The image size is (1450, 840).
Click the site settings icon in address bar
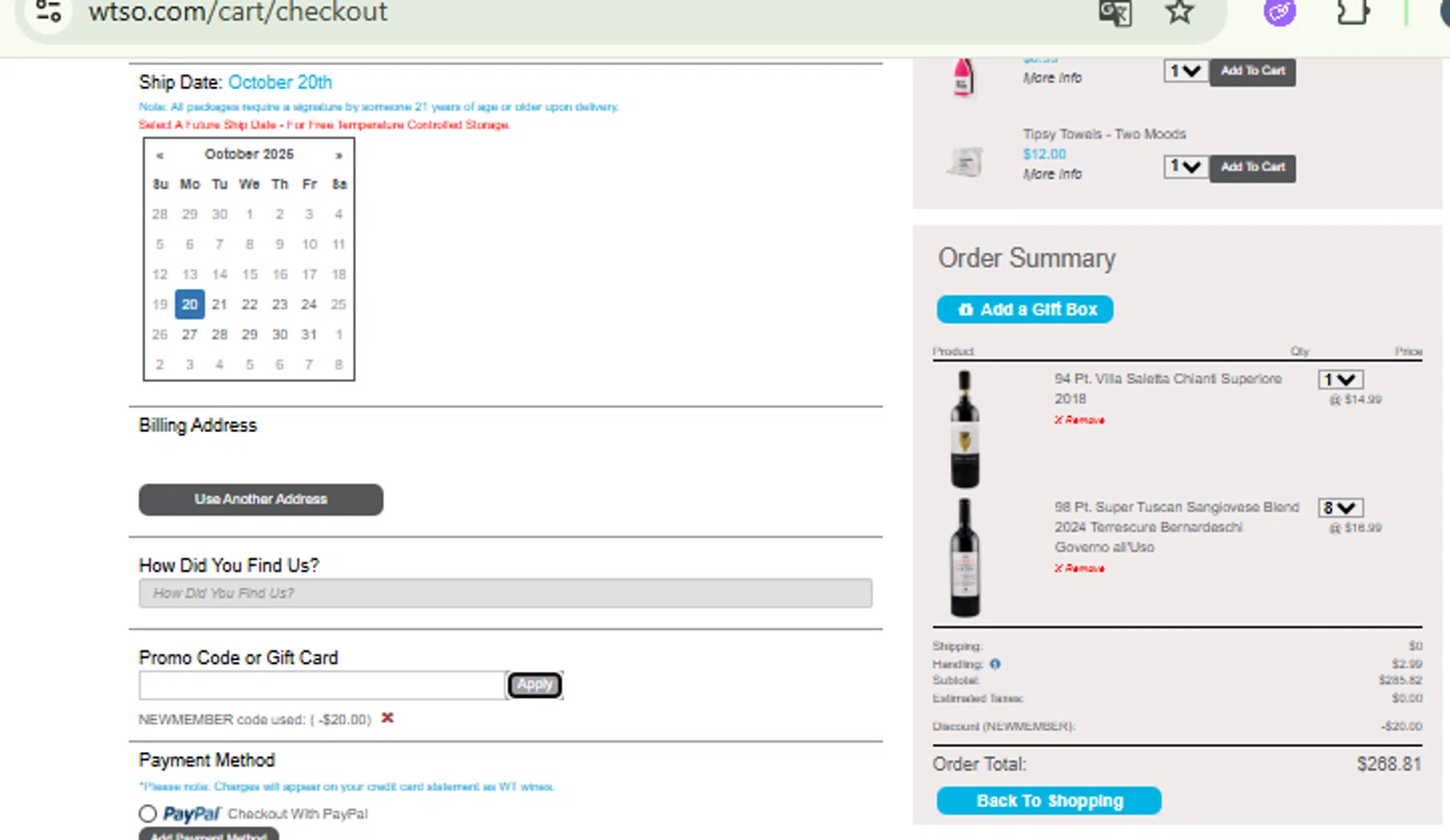point(48,11)
